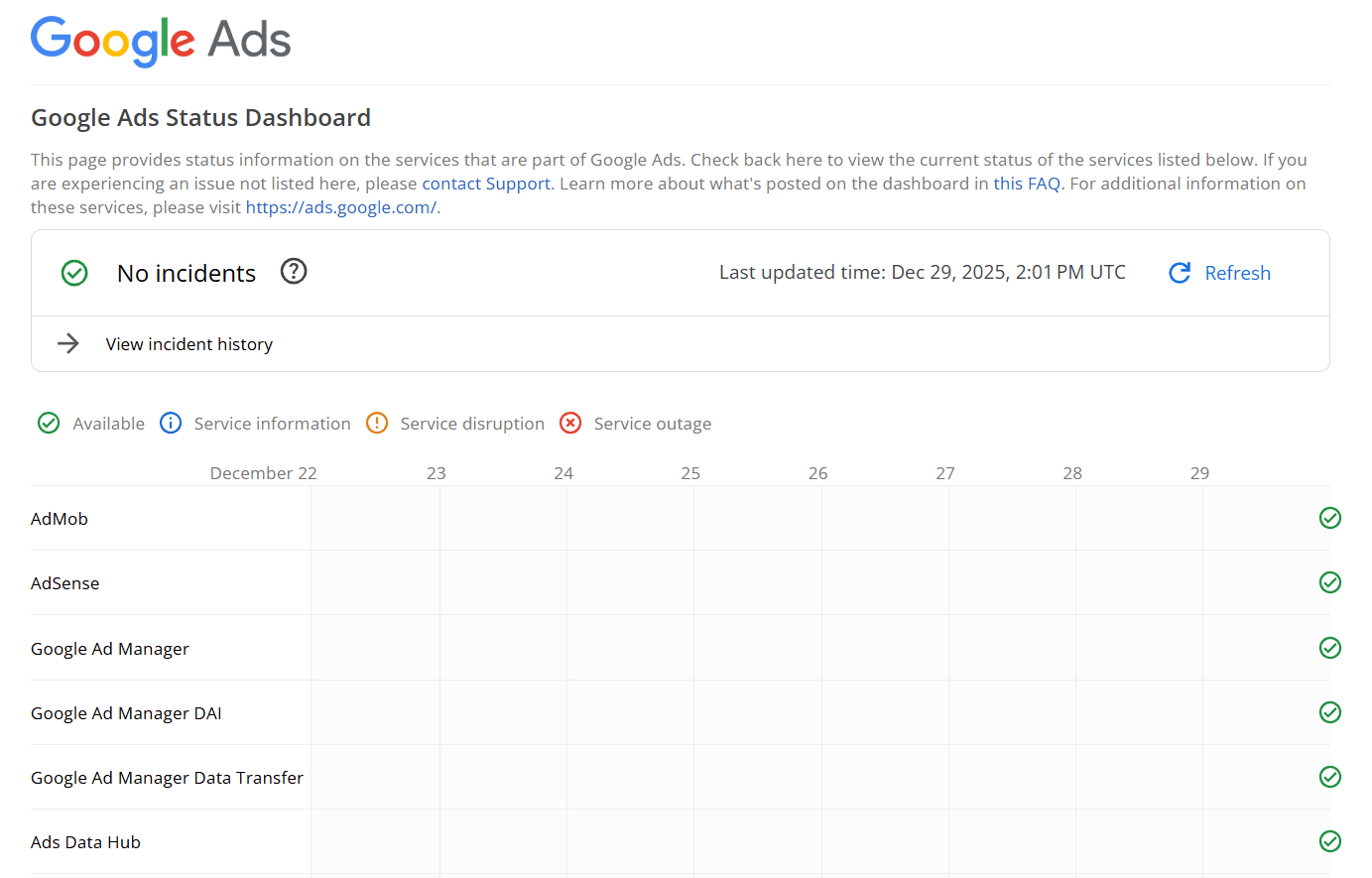
Task: Click the this FAQ hyperlink
Action: click(x=1027, y=183)
